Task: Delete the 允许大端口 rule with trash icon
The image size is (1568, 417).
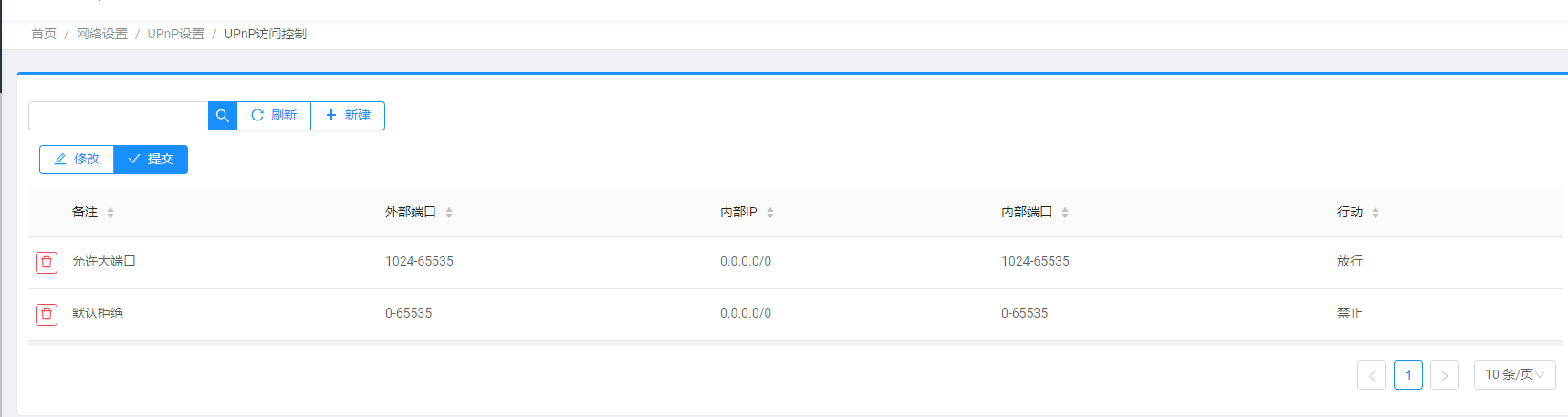Action: 47,263
